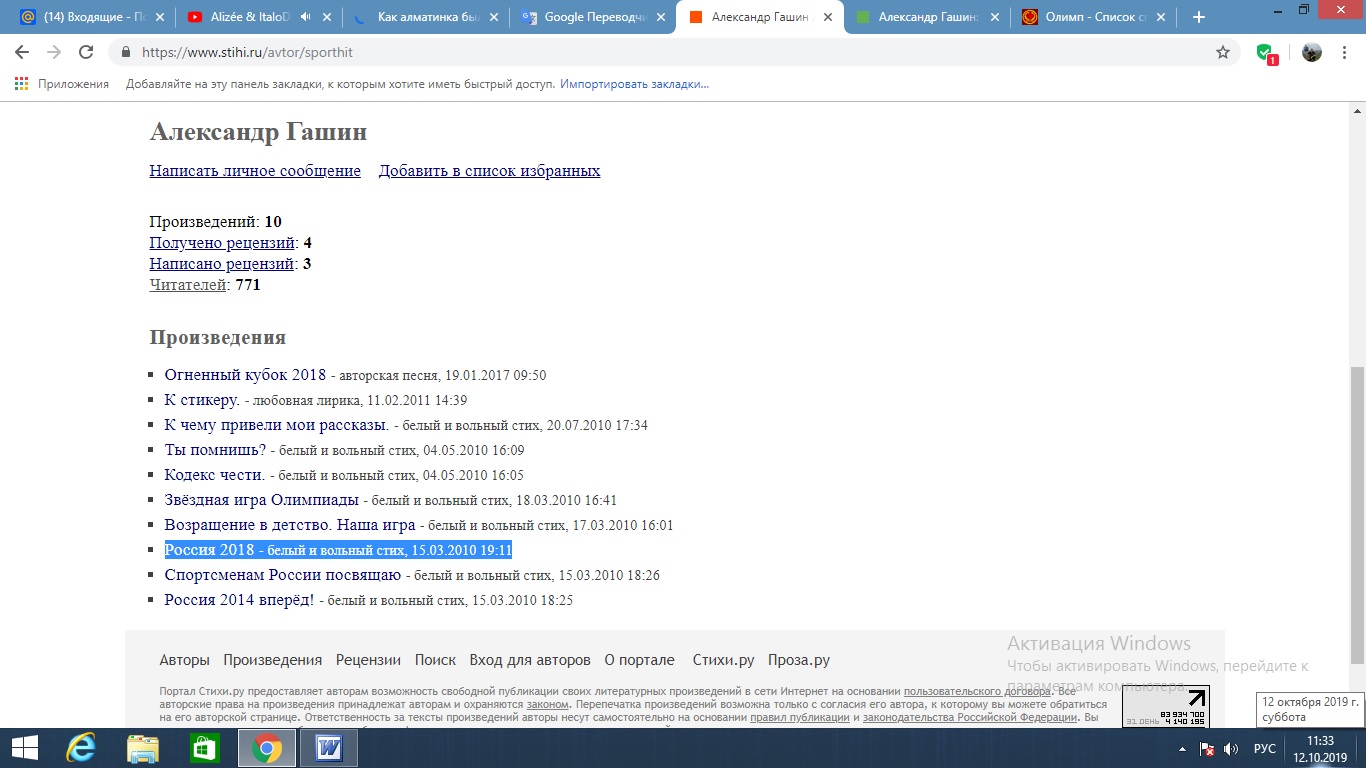The width and height of the screenshot is (1366, 768).
Task: Go to Проза.ру footer link
Action: click(799, 660)
